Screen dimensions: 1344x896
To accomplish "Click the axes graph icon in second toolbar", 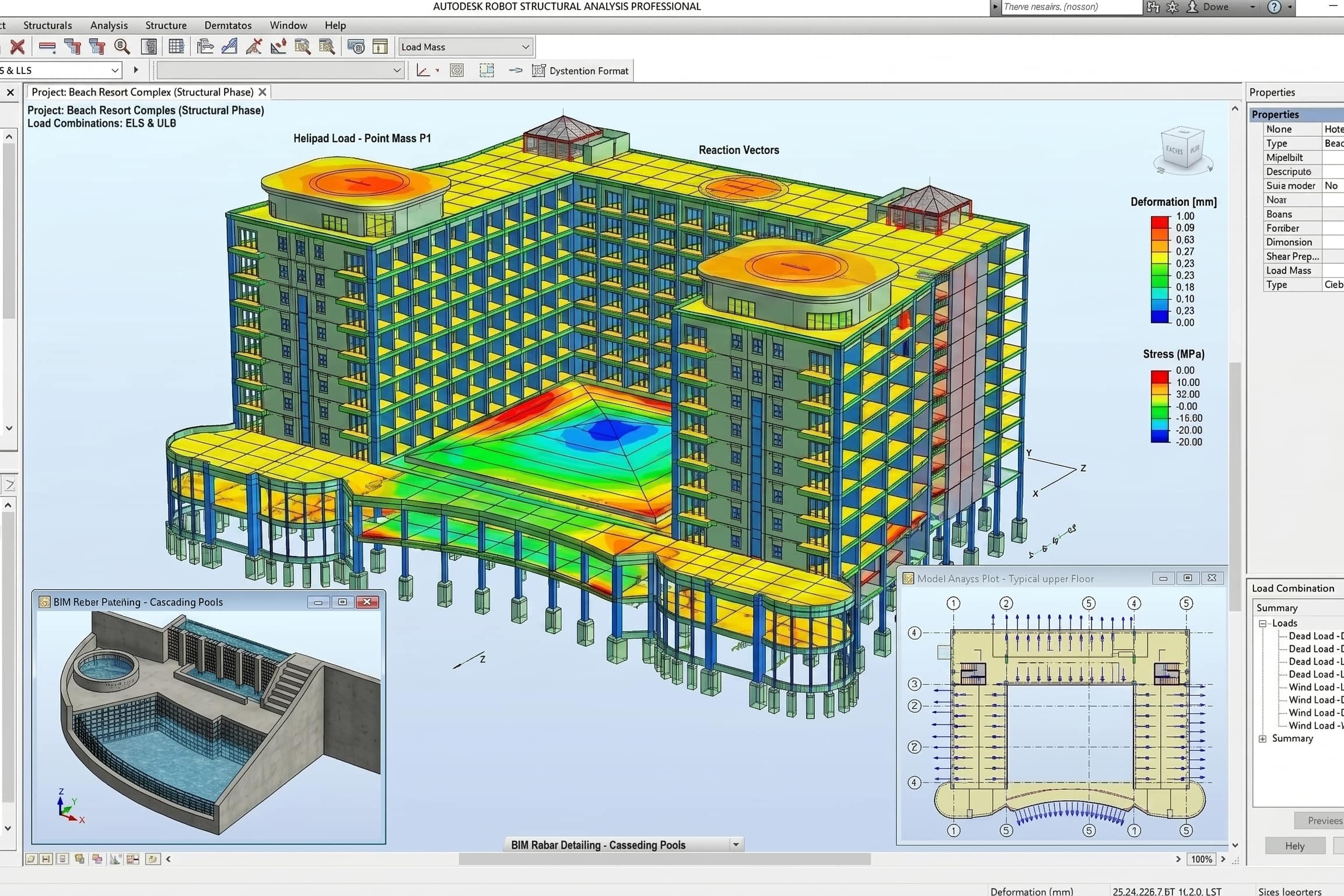I will click(x=423, y=71).
